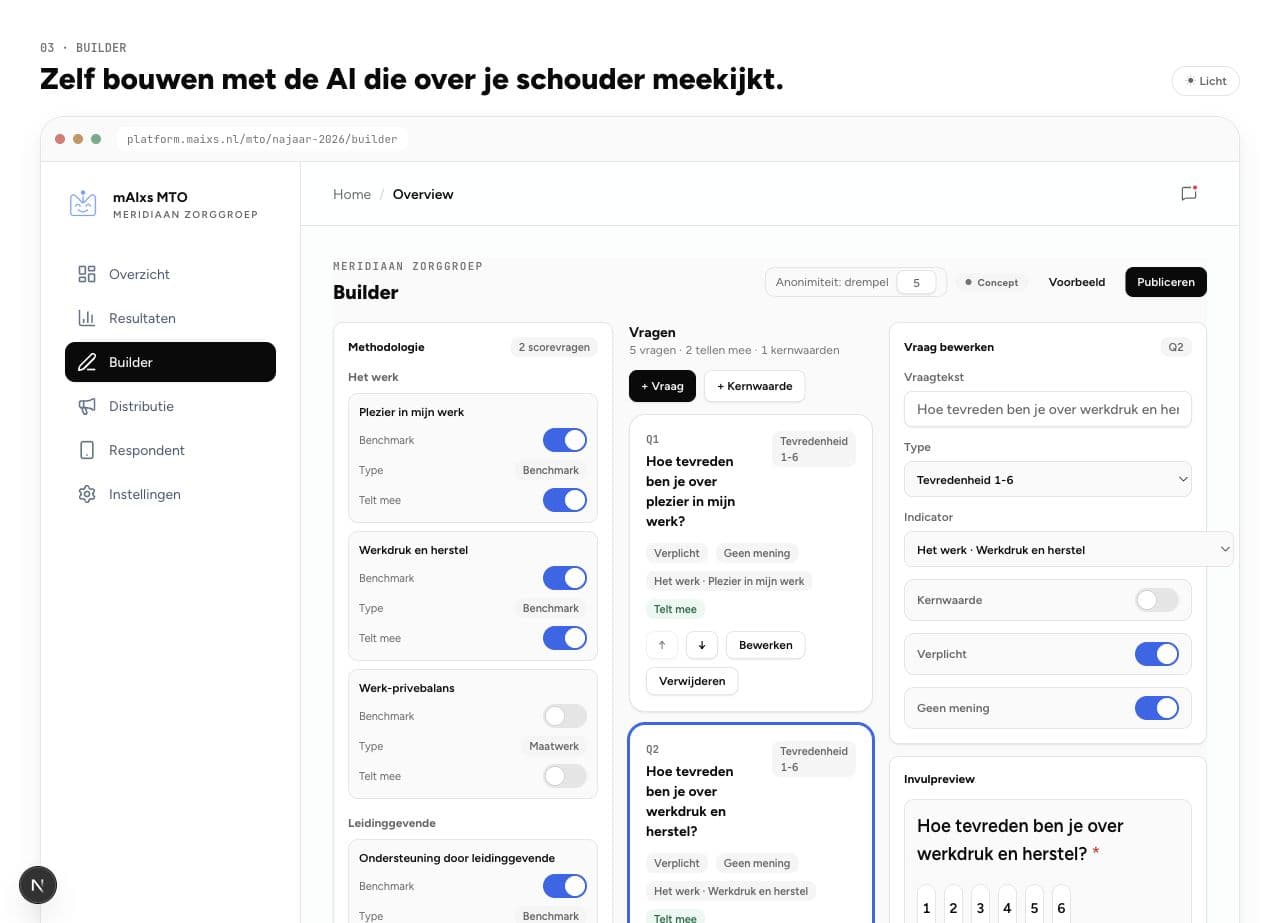The width and height of the screenshot is (1280, 923).
Task: Choose score 4 in Invulpreview
Action: click(x=1007, y=906)
